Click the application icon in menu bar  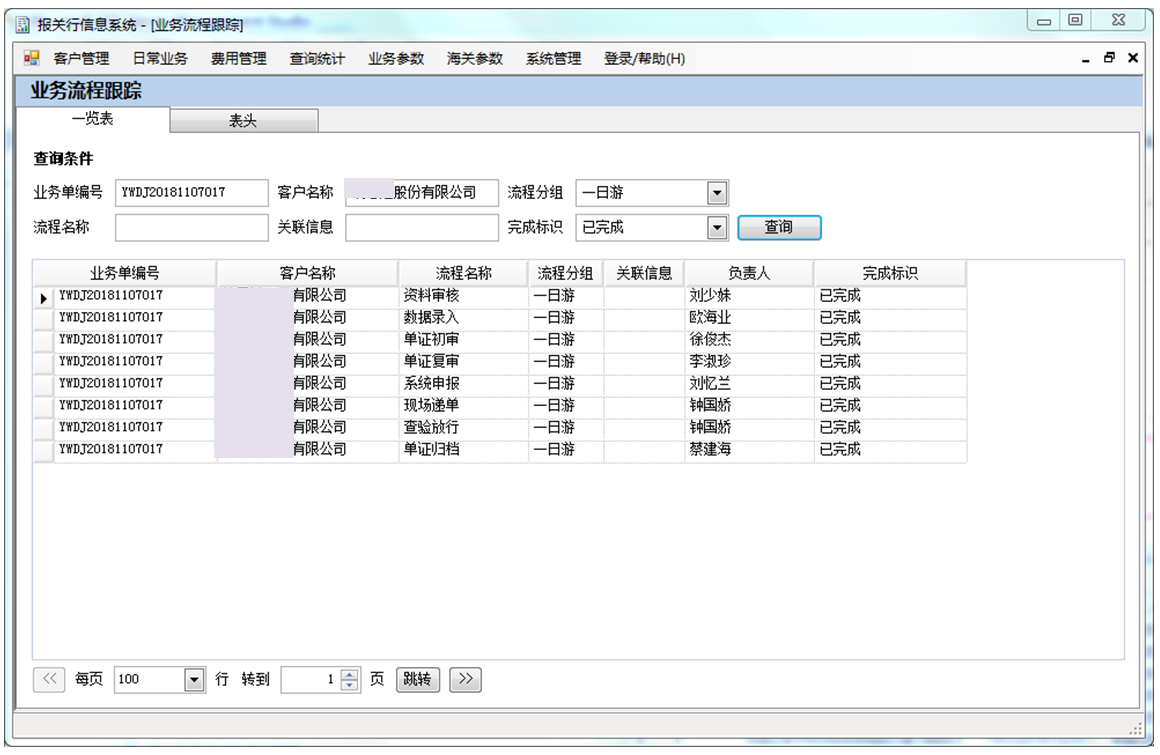[x=31, y=59]
